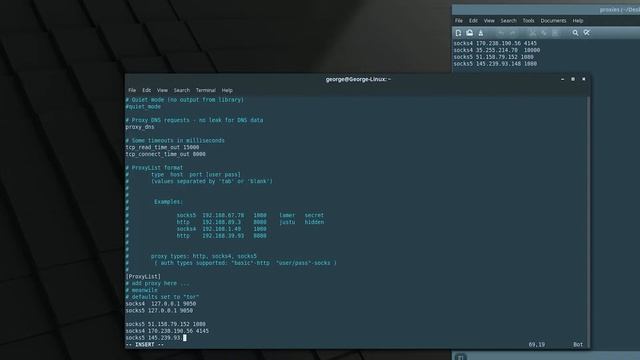
Task: Click the terminal's vertical scrollbar
Action: (588, 222)
